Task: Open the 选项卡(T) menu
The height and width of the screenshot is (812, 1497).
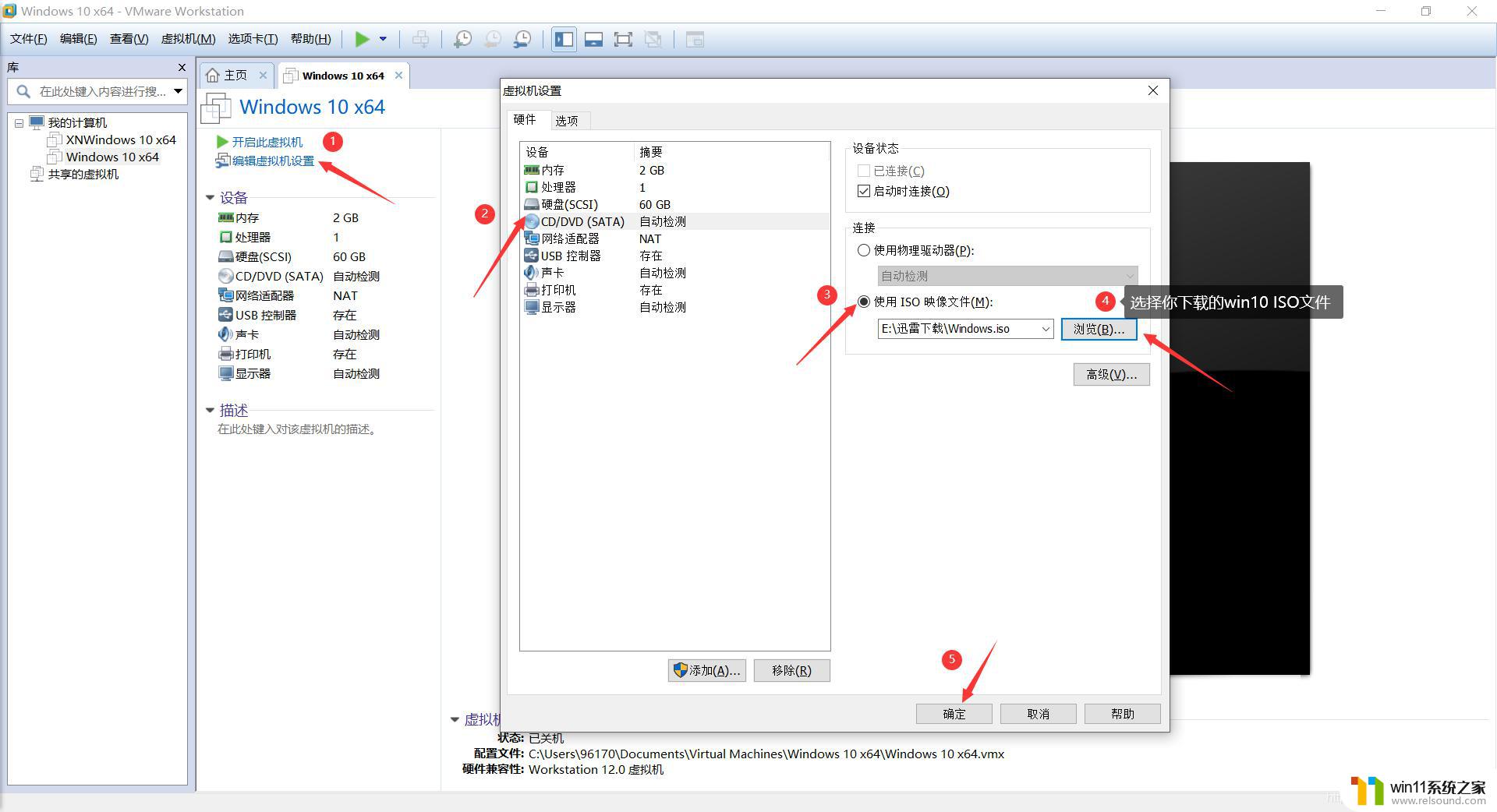Action: 253,39
